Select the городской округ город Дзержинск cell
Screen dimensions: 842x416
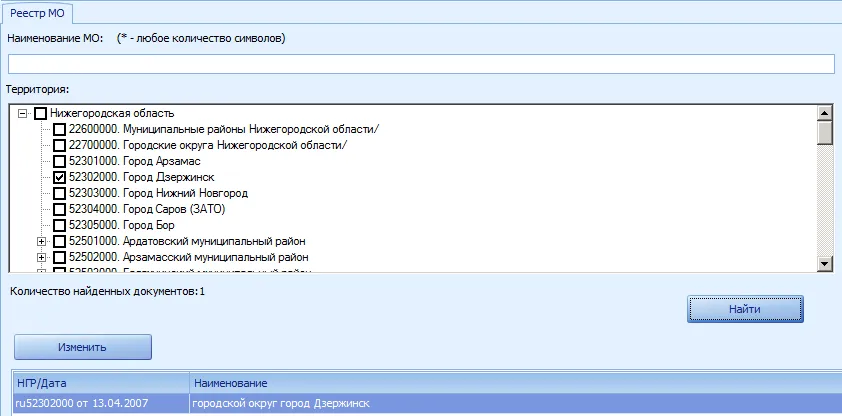(515, 403)
